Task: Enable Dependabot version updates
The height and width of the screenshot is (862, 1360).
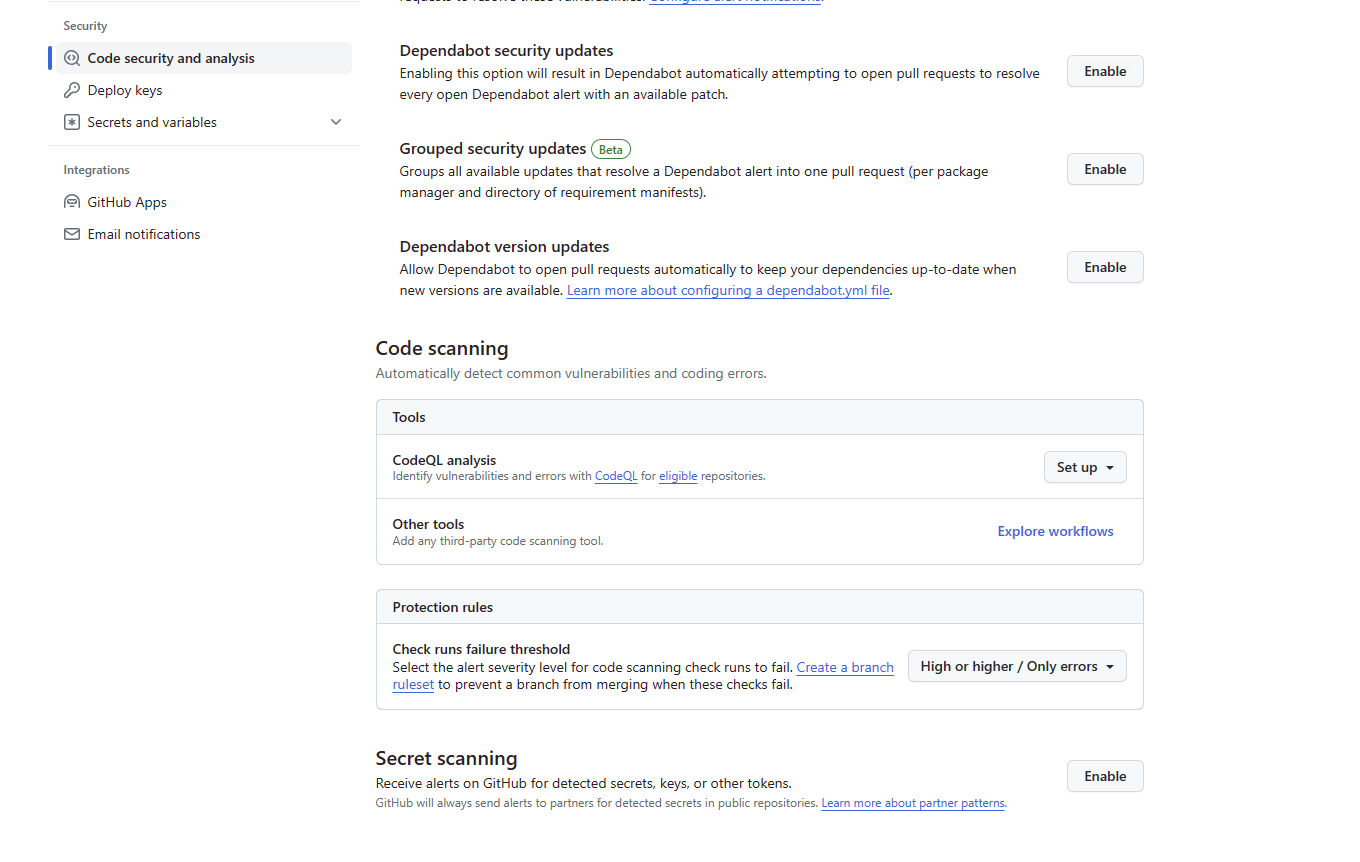Action: tap(1105, 267)
